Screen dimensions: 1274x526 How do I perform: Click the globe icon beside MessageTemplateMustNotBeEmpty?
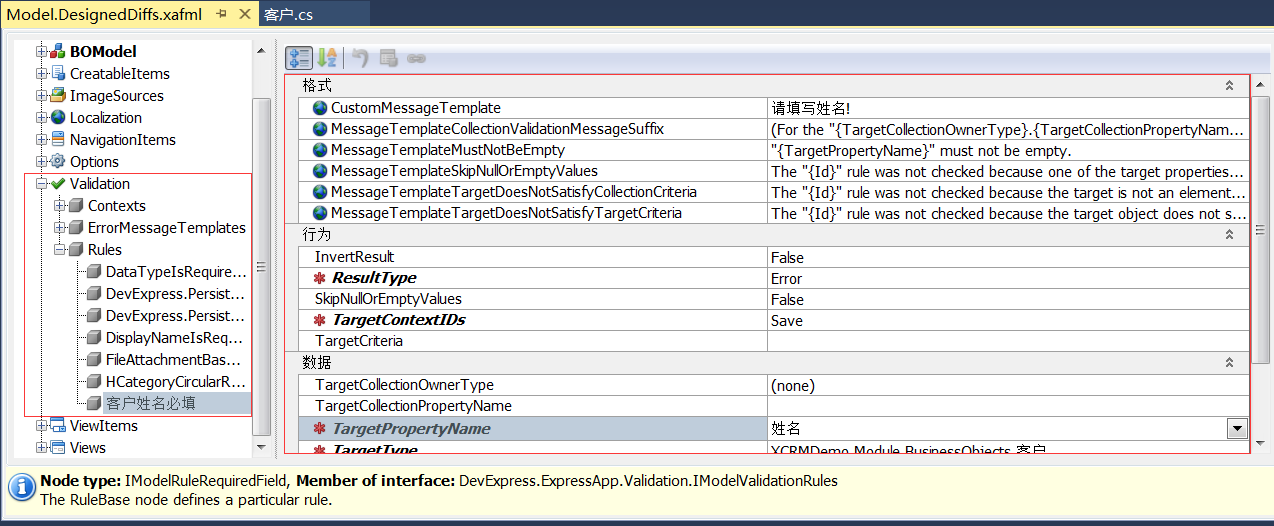(x=320, y=150)
